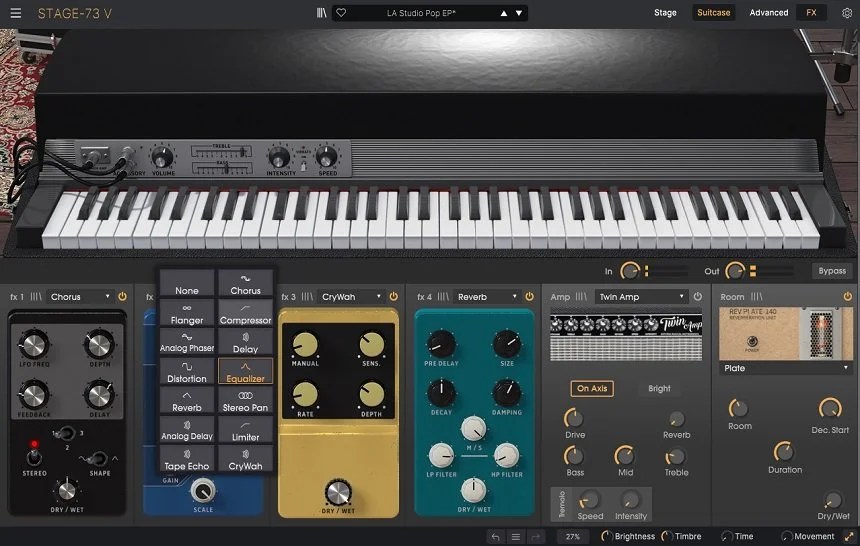Click the CryWah Manual knob
Screen dimensions: 860x546
click(x=305, y=344)
